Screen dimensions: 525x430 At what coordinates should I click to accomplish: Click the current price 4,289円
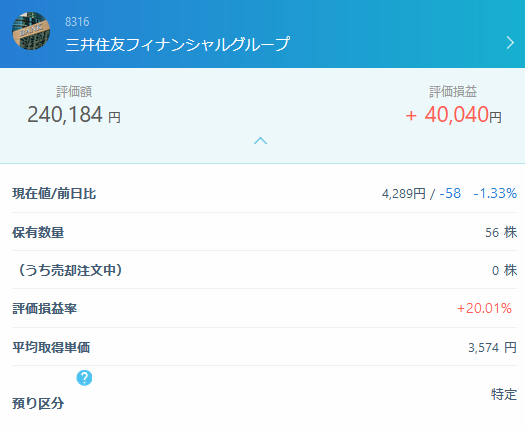click(x=404, y=194)
